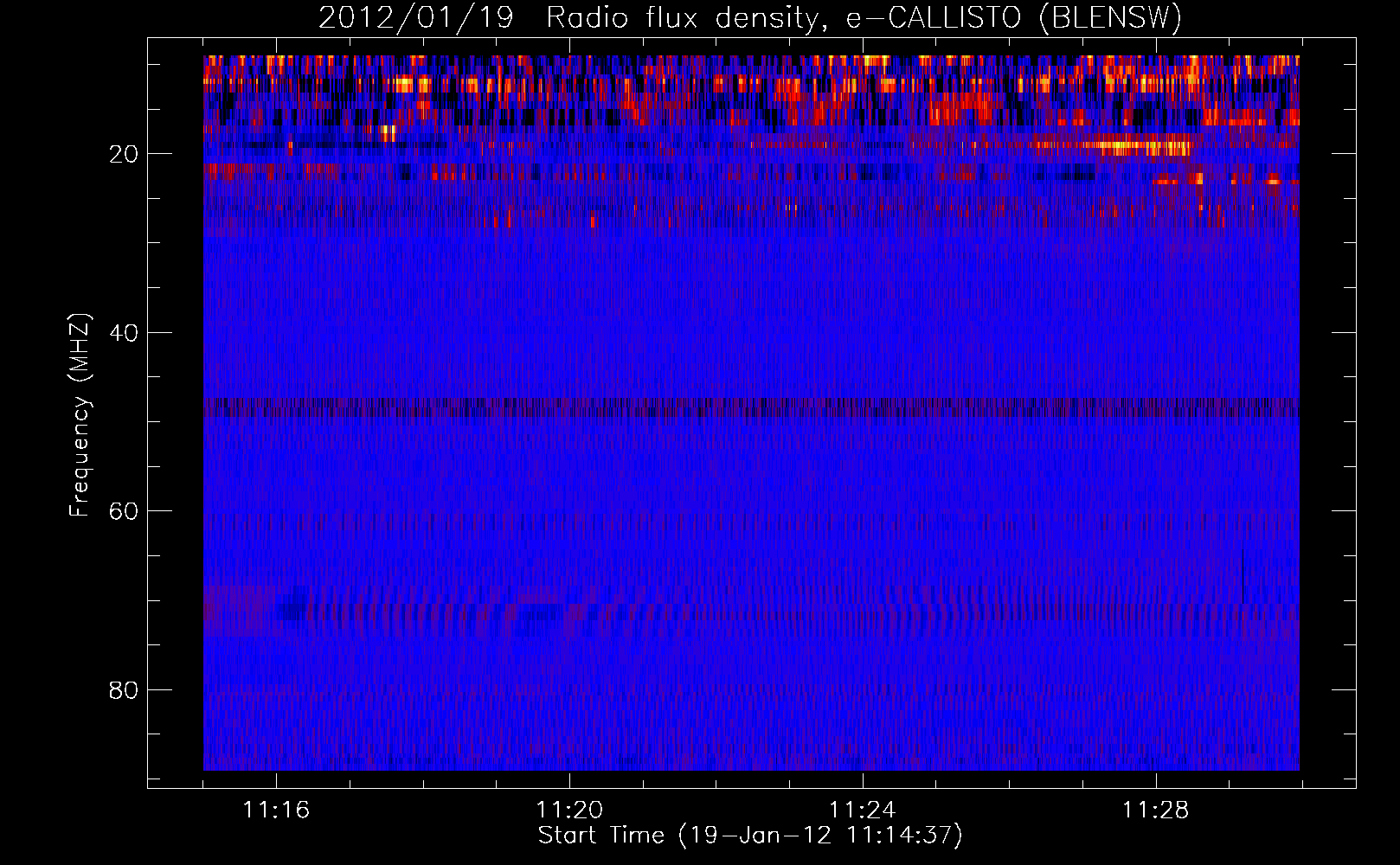Screen dimensions: 1400x865
Task: Click the 11:24 time tick label
Action: (863, 810)
